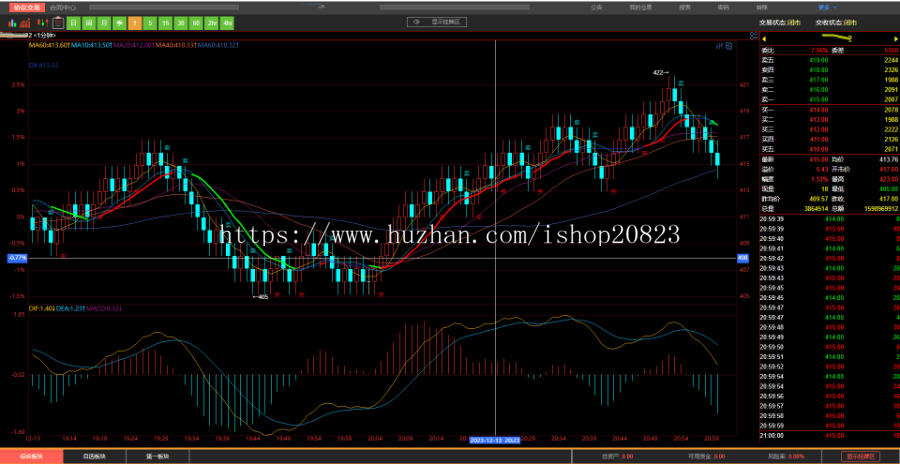
Task: Switch to daily 日 period
Action: coord(73,23)
